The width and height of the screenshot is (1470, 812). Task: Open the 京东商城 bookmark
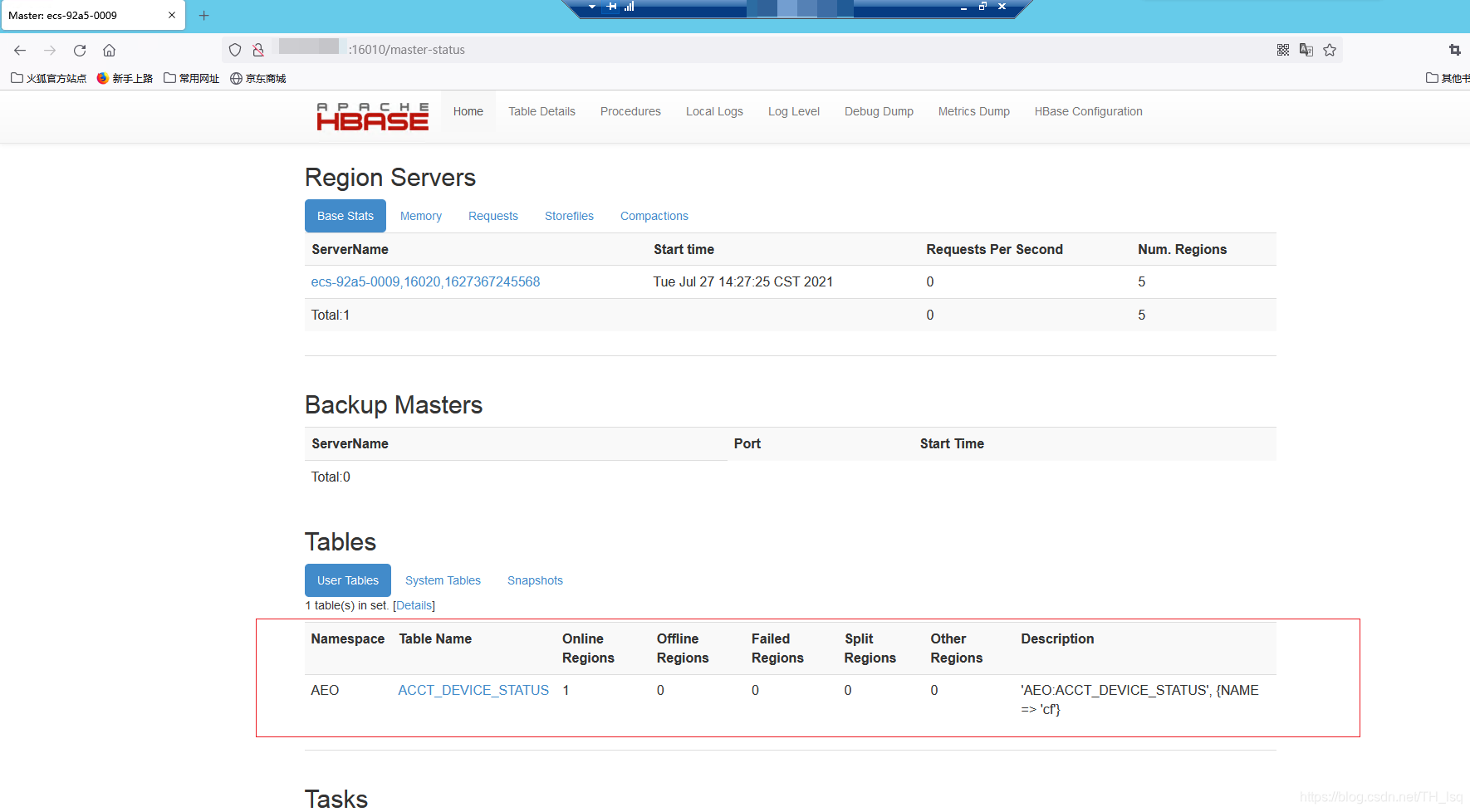(x=258, y=78)
